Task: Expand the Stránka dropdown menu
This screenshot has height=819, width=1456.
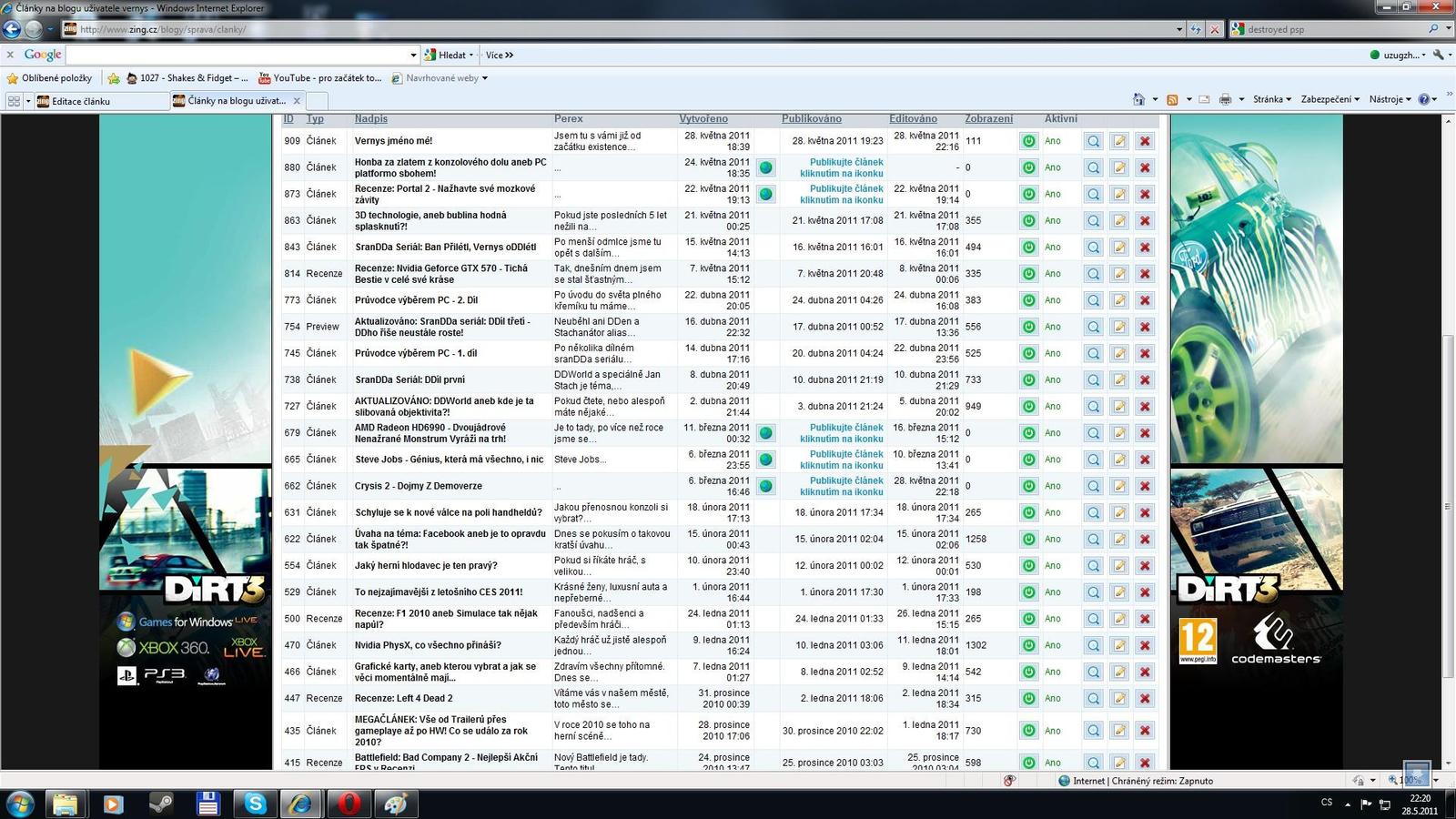Action: coord(1271,99)
